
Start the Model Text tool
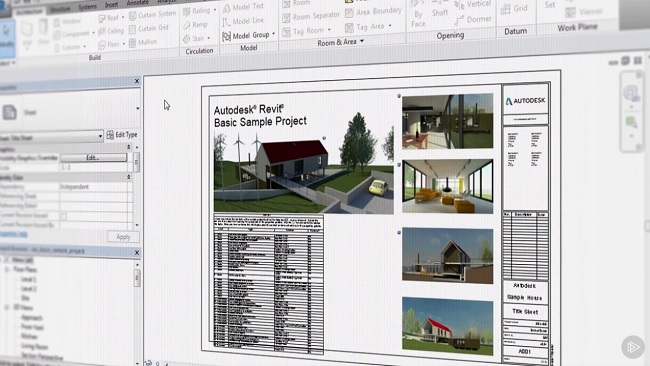[x=243, y=7]
